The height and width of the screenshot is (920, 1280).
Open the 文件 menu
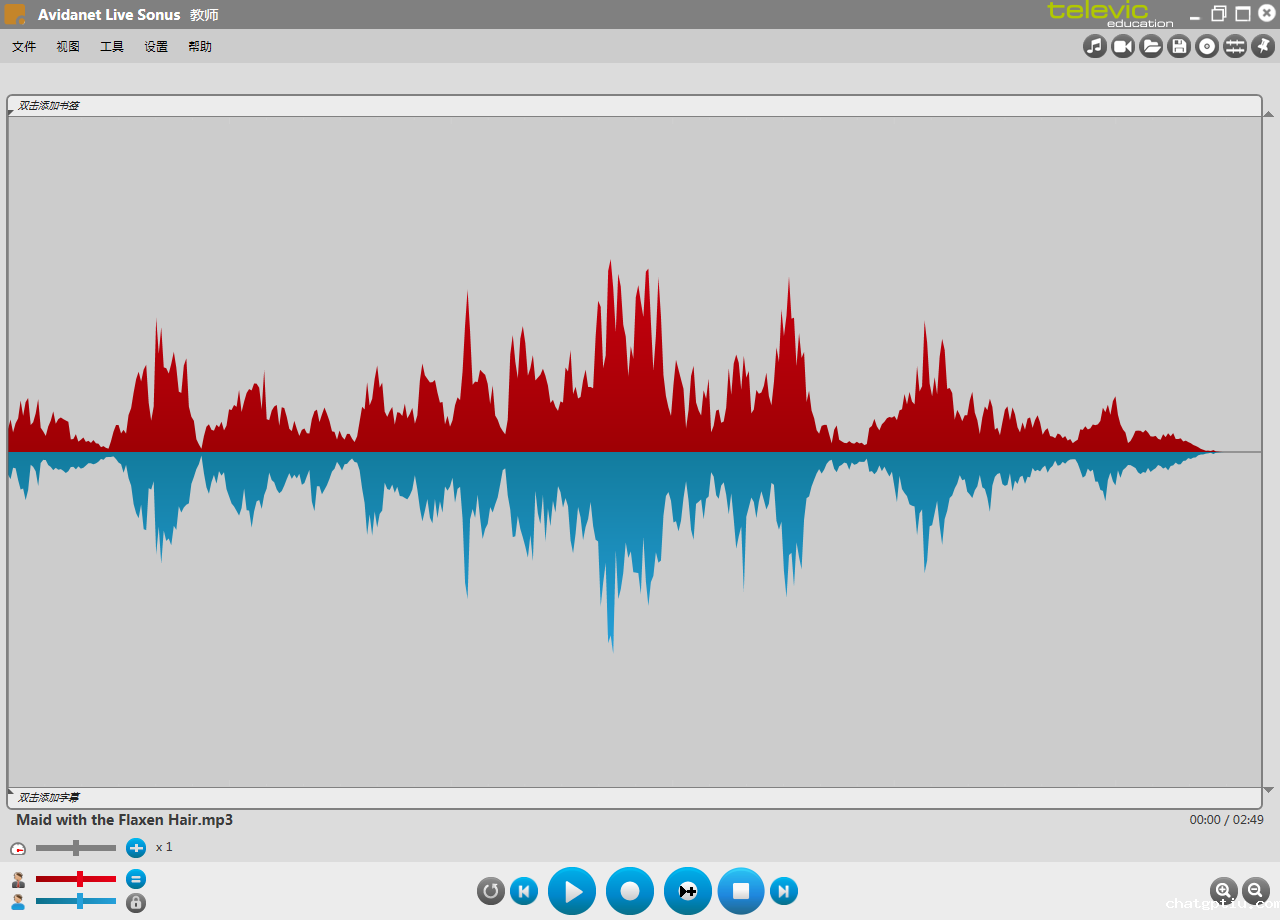pyautogui.click(x=24, y=47)
